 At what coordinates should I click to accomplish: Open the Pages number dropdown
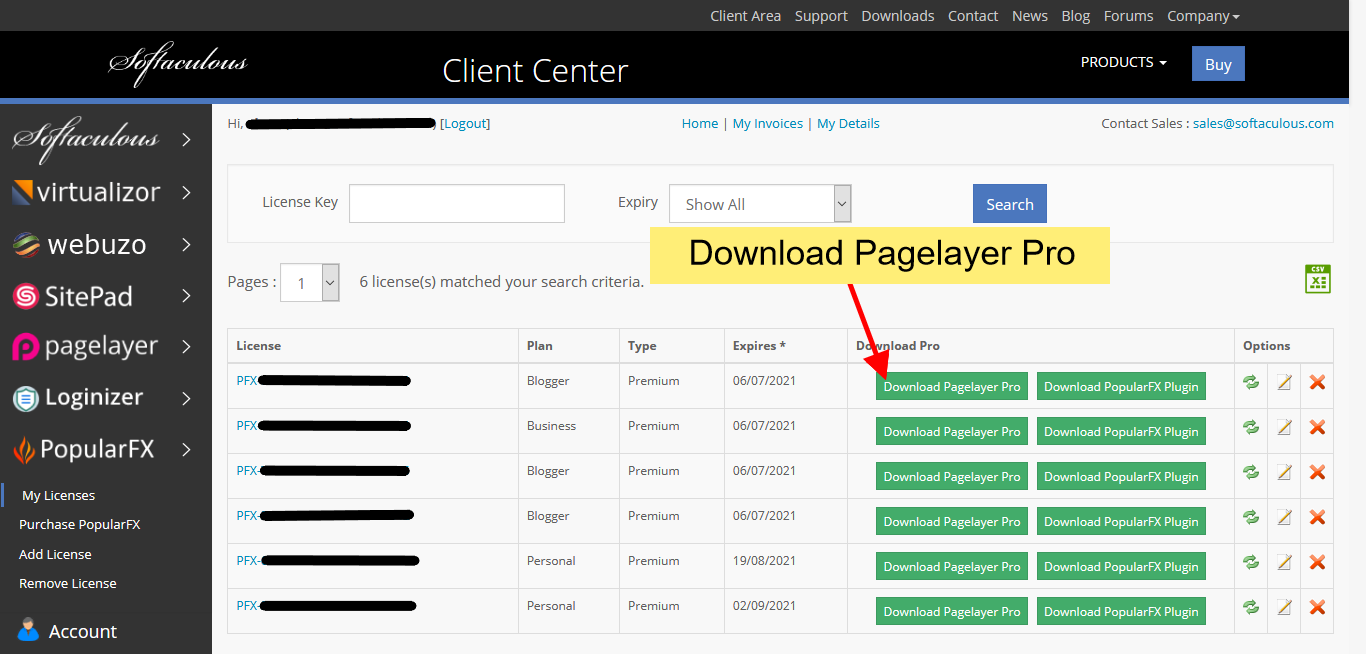(310, 283)
